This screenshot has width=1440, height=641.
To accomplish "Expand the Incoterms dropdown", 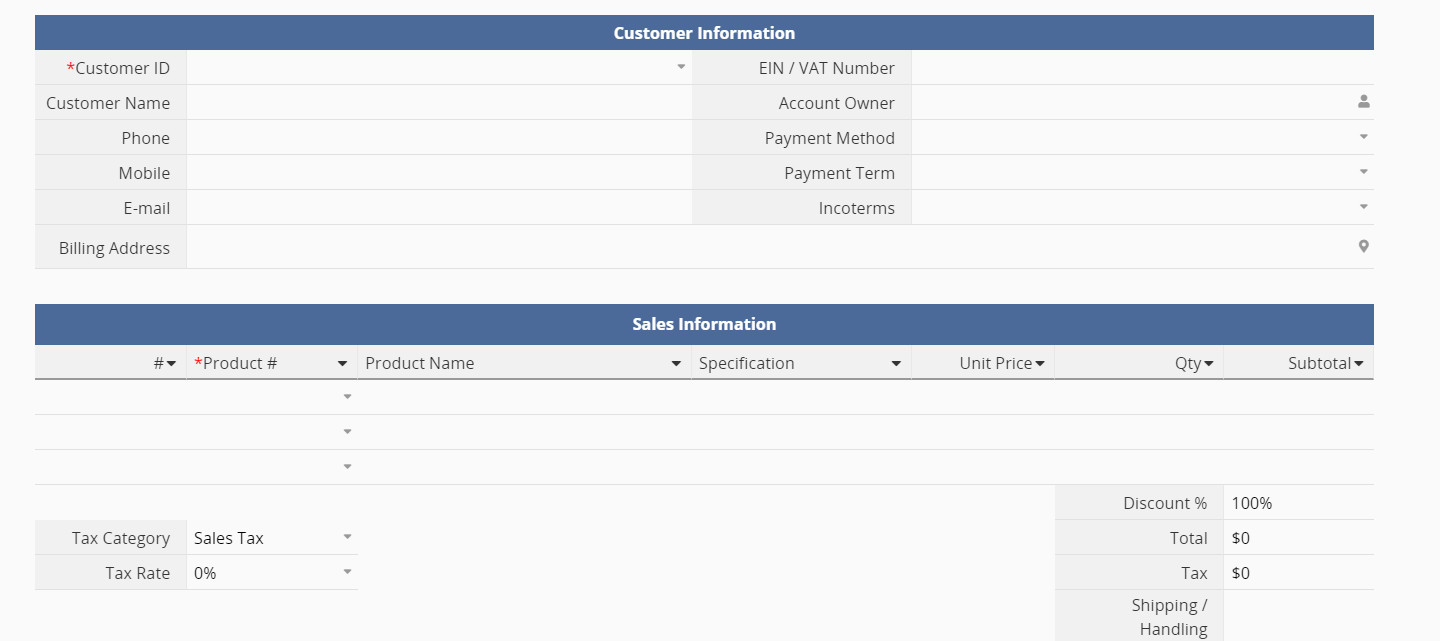I will coord(1363,207).
